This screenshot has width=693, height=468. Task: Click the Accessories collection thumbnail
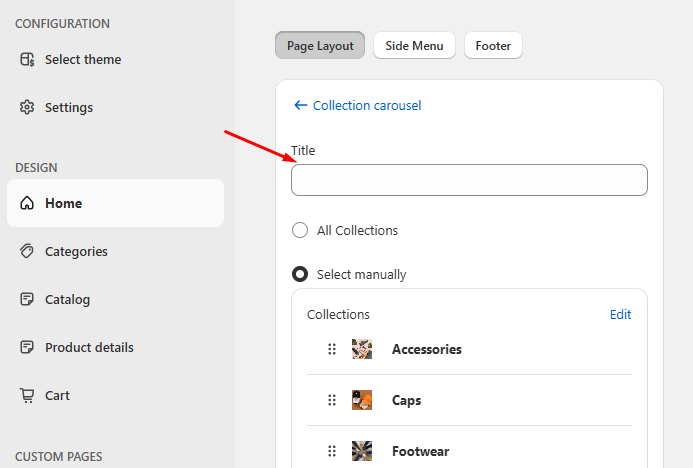pyautogui.click(x=362, y=349)
